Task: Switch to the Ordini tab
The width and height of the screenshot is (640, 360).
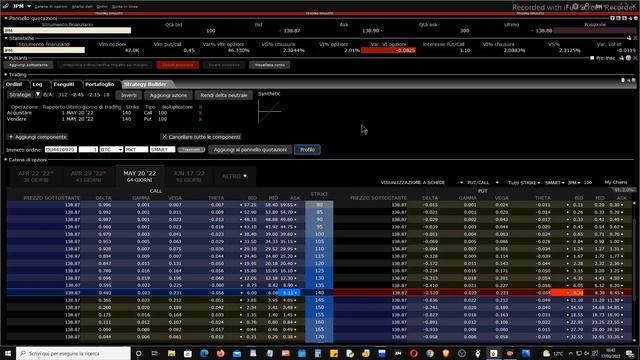Action: point(14,84)
